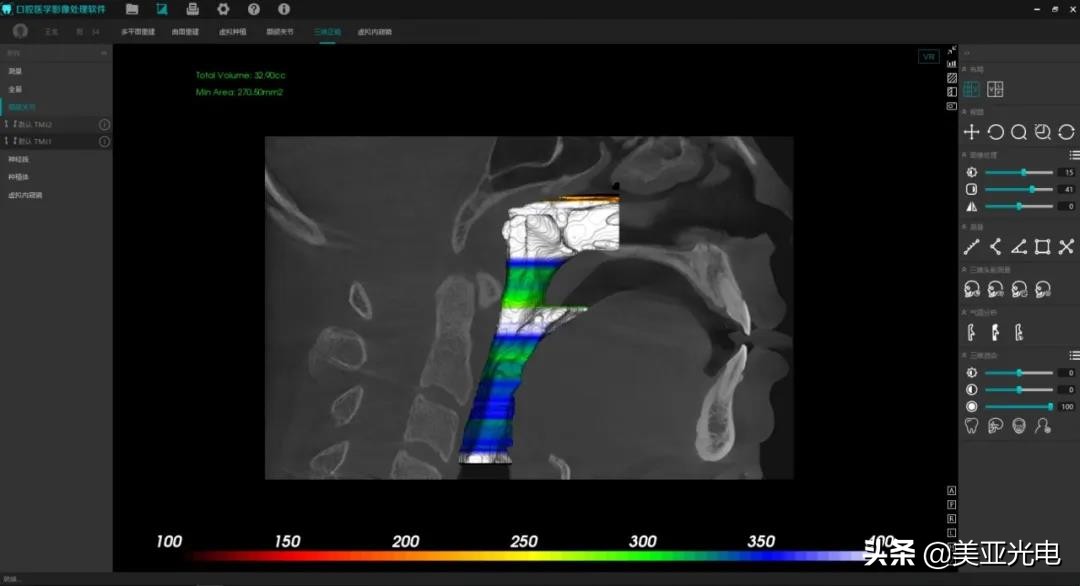Click the delete measurements X icon
Viewport: 1080px width, 586px height.
click(x=1066, y=247)
